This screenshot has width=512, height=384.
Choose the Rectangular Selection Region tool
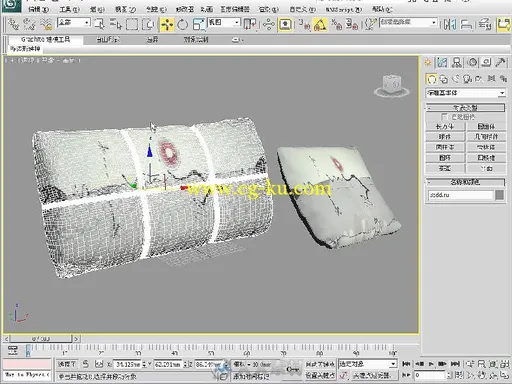click(x=132, y=24)
